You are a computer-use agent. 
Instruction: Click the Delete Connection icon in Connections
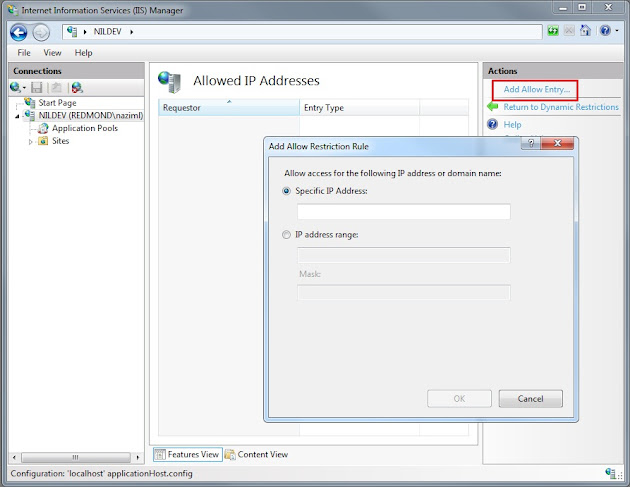77,87
